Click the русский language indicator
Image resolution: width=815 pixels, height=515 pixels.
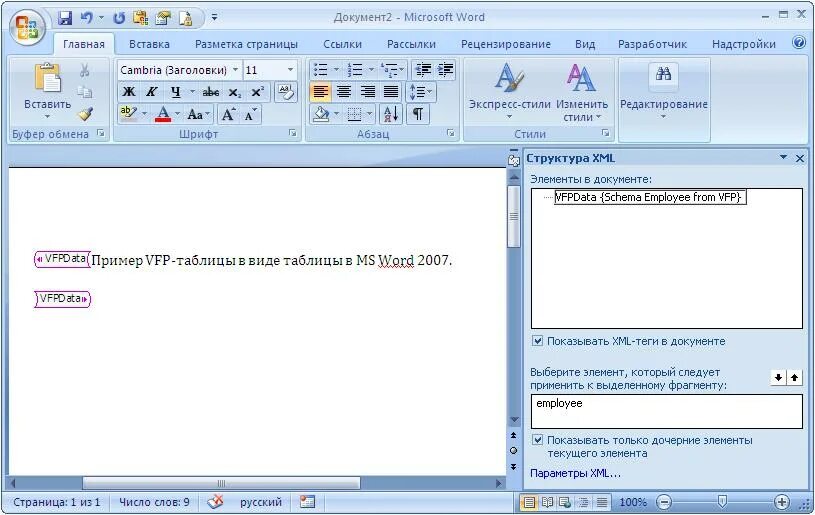[x=260, y=502]
